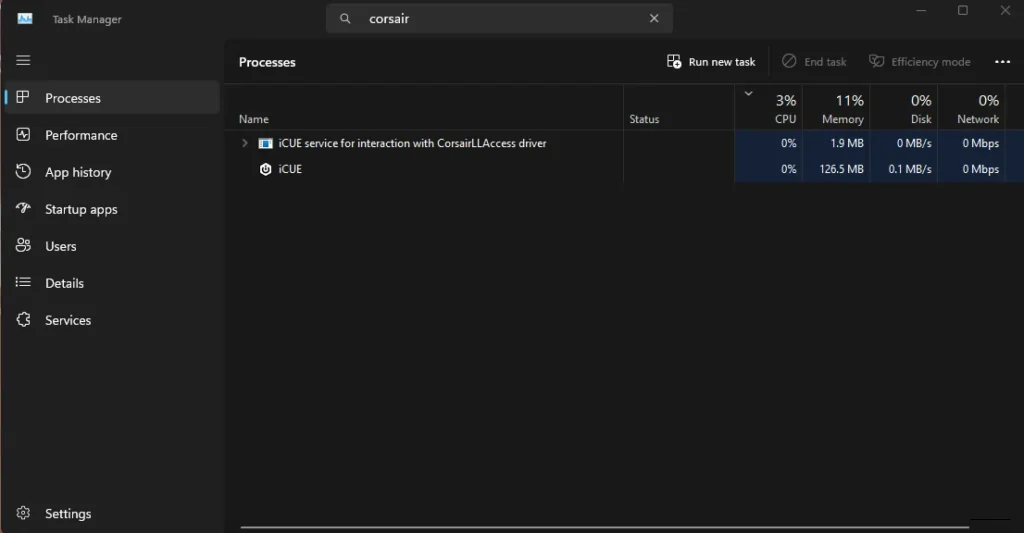Click the App history clock icon
The image size is (1024, 533).
[x=23, y=172]
